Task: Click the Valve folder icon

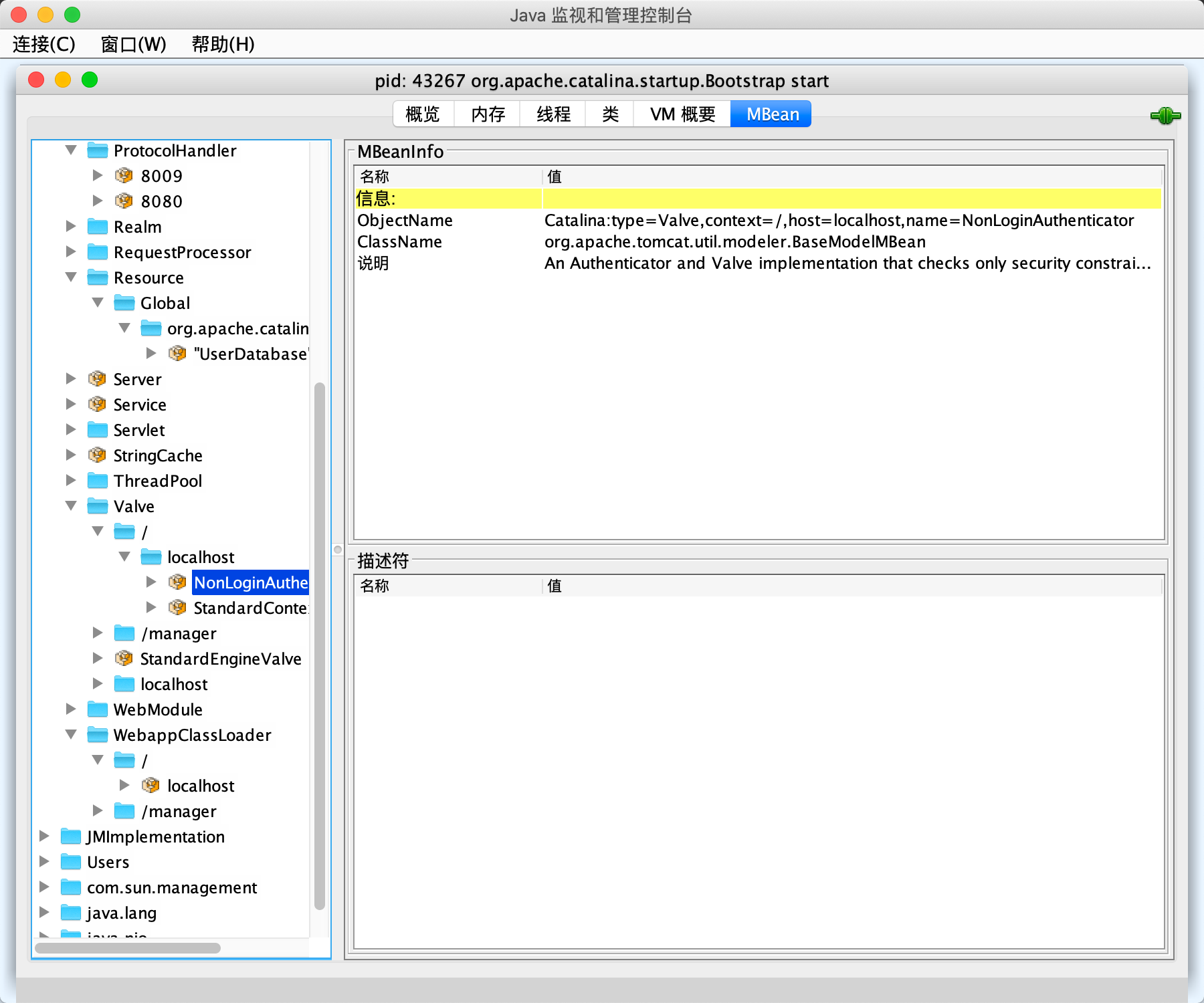Action: 98,506
